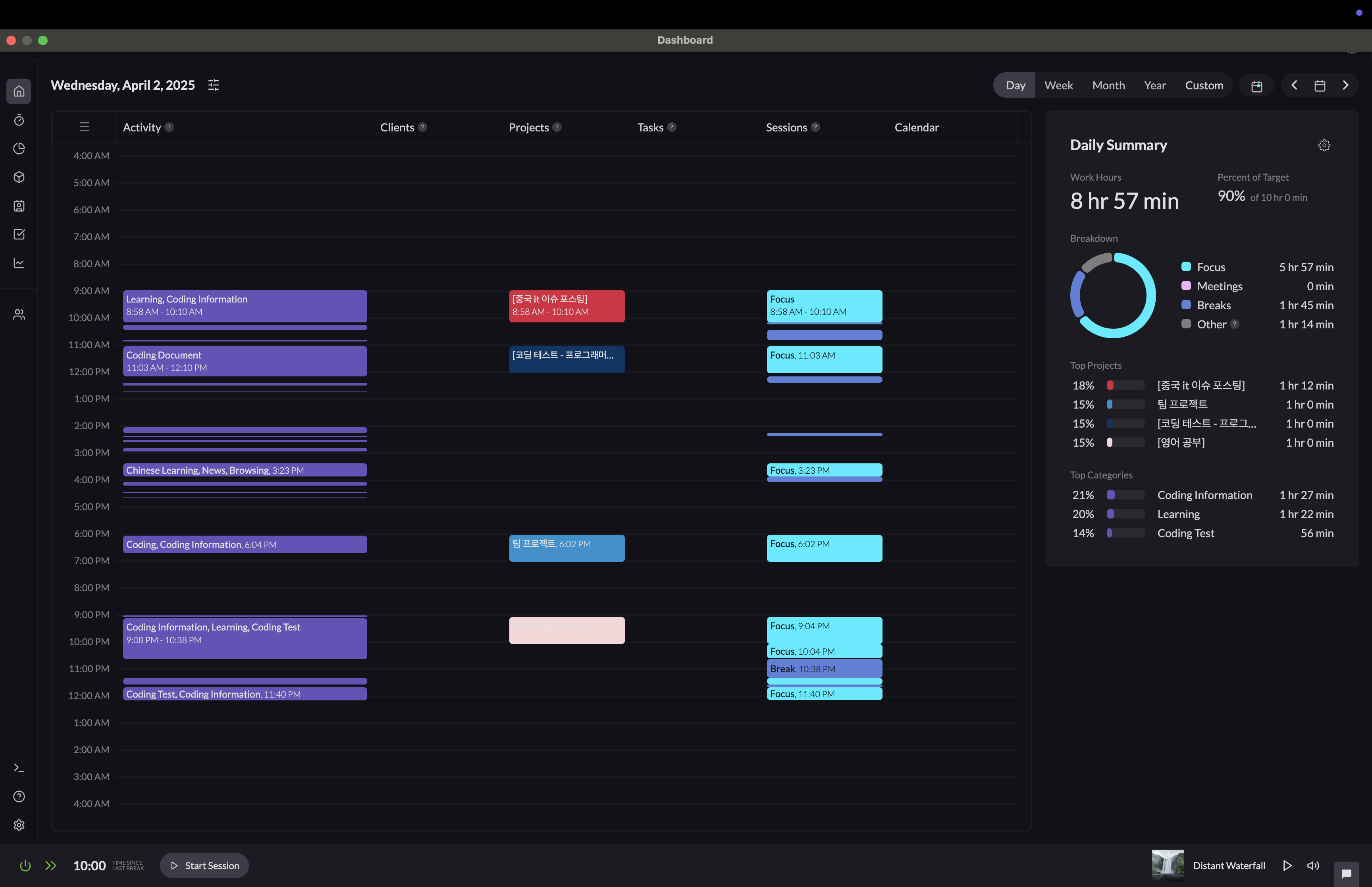Screen dimensions: 1372x887
Task: Open the people team sidebar icon
Action: click(19, 314)
